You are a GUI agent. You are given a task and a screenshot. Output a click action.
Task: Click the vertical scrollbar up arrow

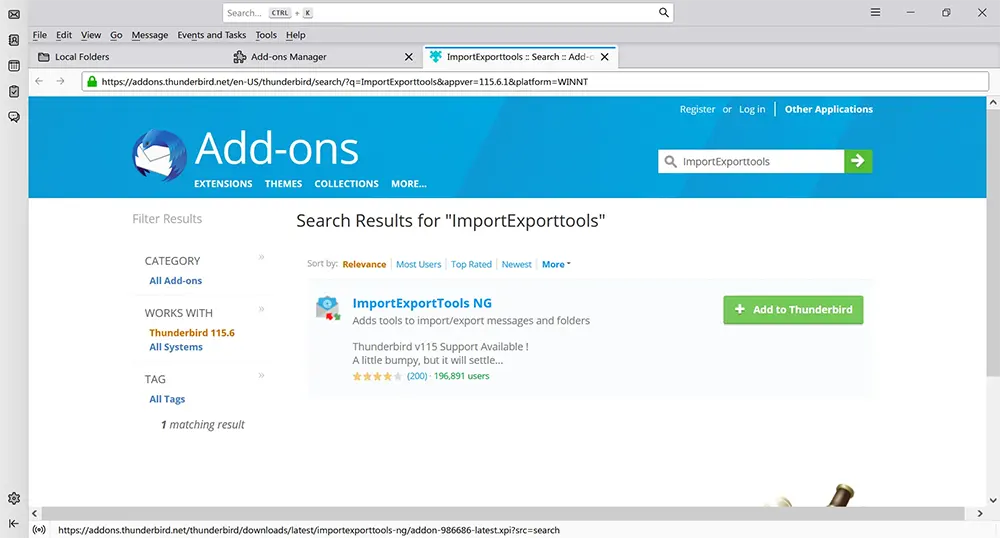tap(993, 103)
